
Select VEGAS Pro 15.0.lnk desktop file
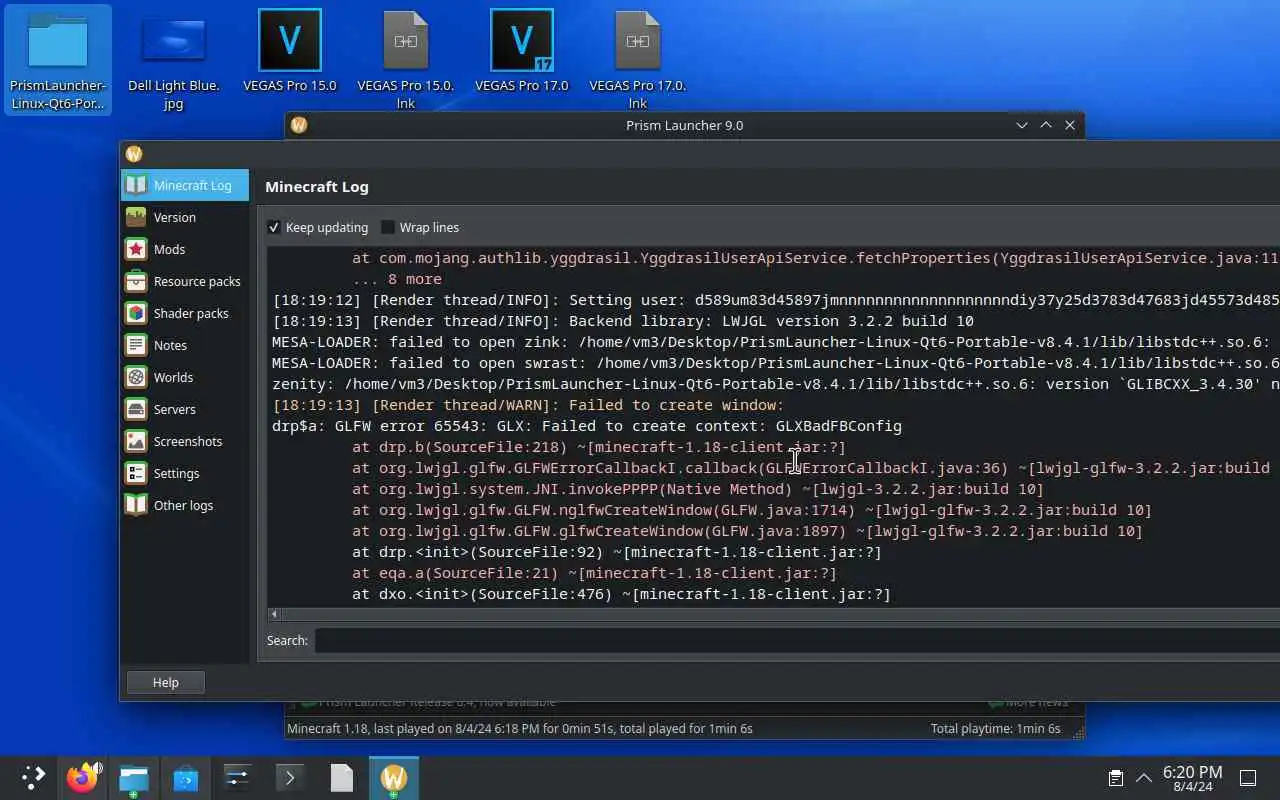(x=406, y=59)
